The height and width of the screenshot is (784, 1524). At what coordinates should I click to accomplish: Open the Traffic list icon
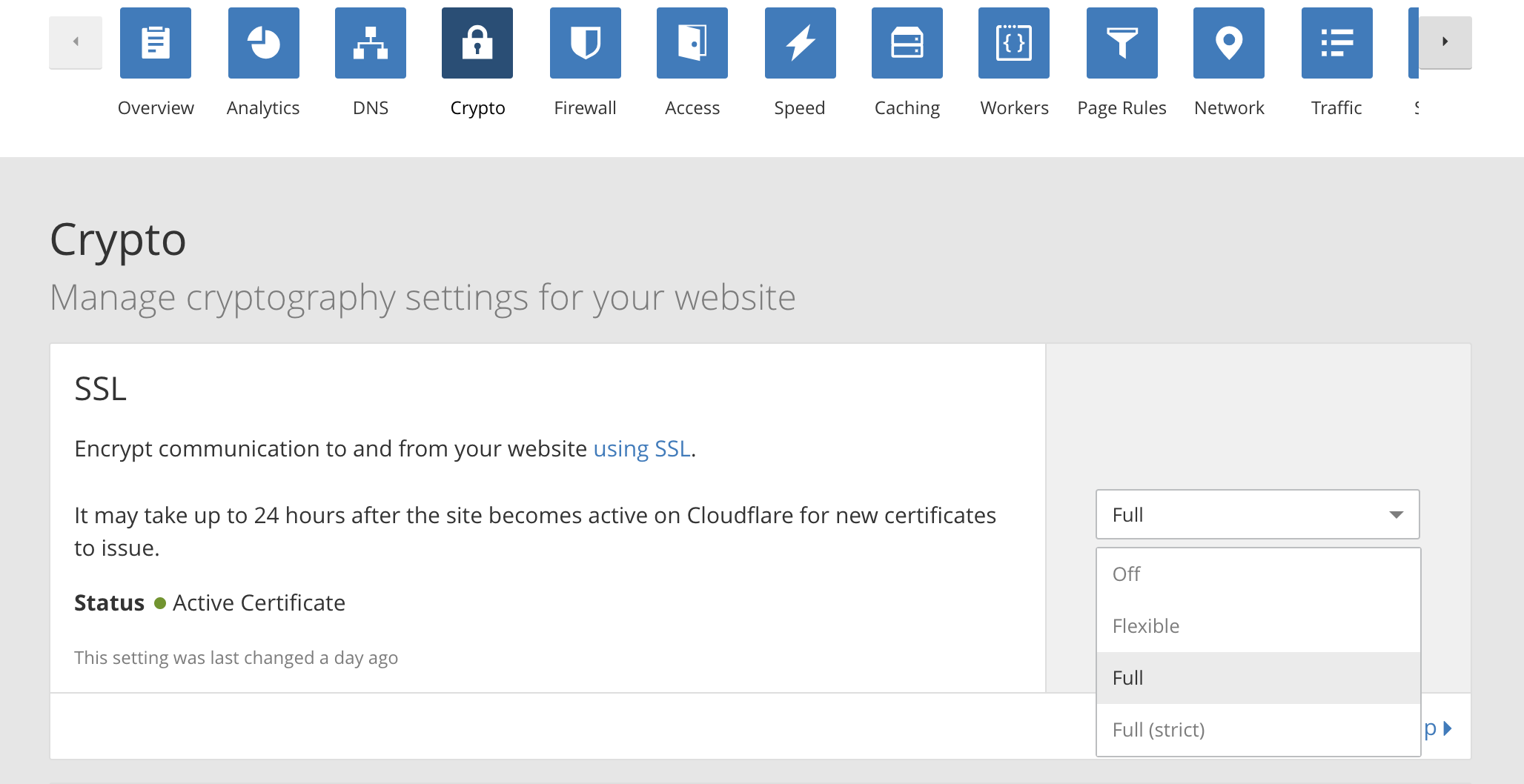(x=1336, y=43)
